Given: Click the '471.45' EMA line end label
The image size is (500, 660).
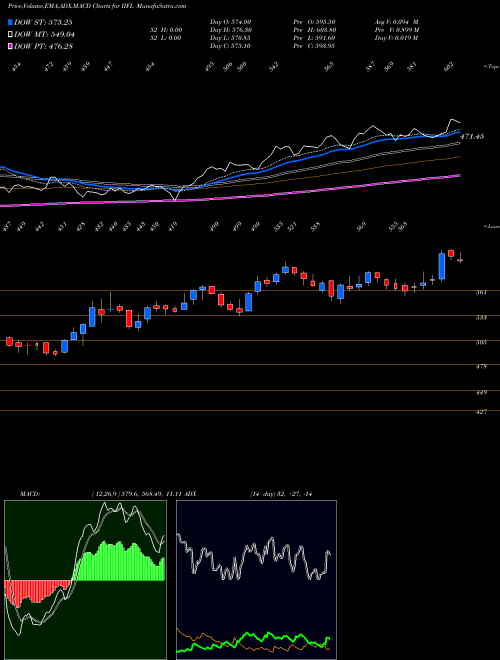Looking at the screenshot, I should click(x=472, y=136).
